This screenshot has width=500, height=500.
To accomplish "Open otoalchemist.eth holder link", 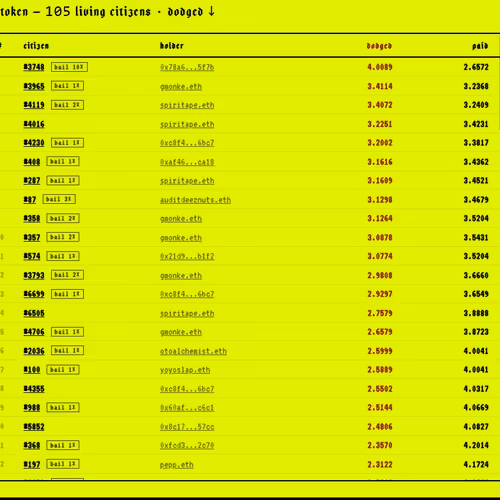I will coord(193,351).
